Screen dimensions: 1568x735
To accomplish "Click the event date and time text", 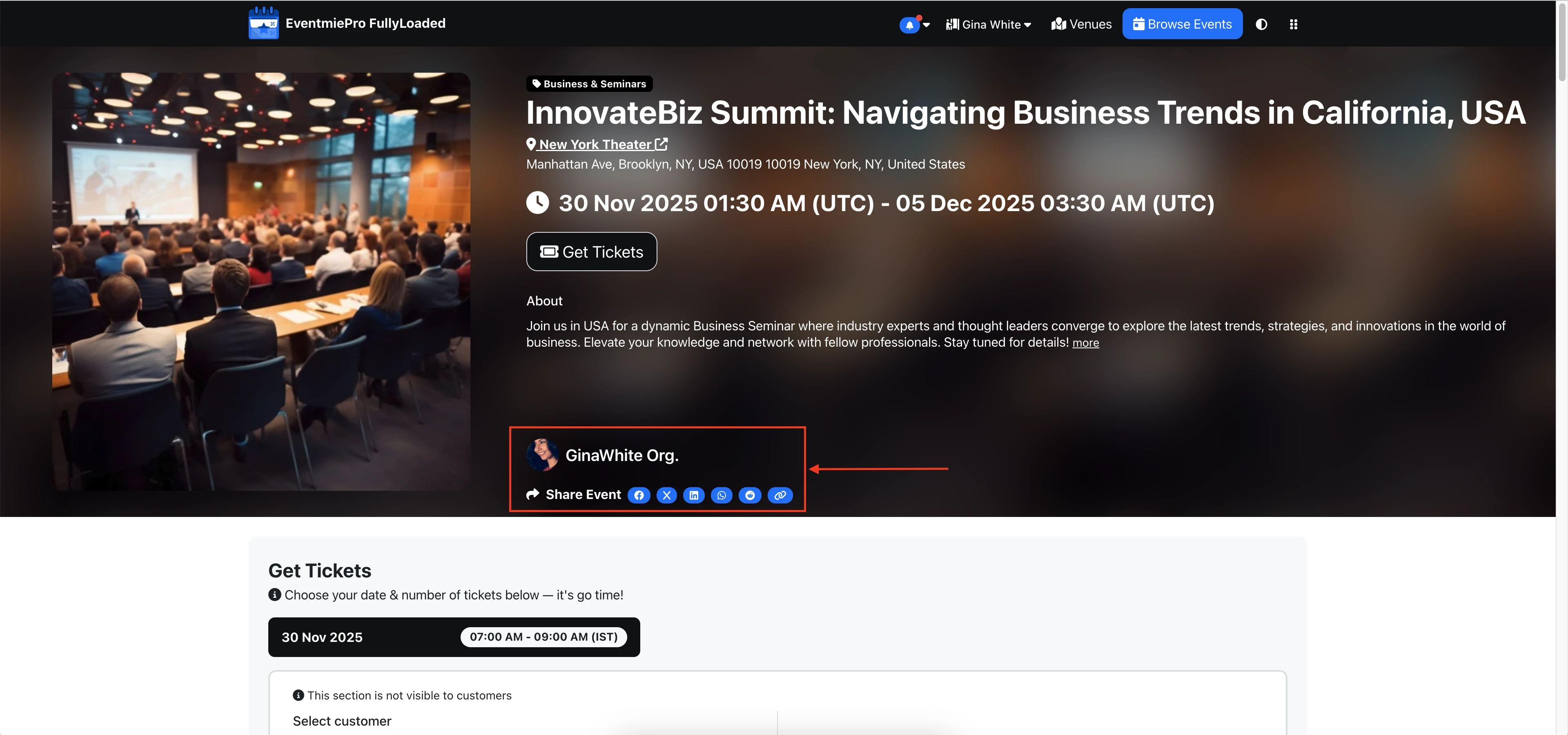I will click(886, 203).
